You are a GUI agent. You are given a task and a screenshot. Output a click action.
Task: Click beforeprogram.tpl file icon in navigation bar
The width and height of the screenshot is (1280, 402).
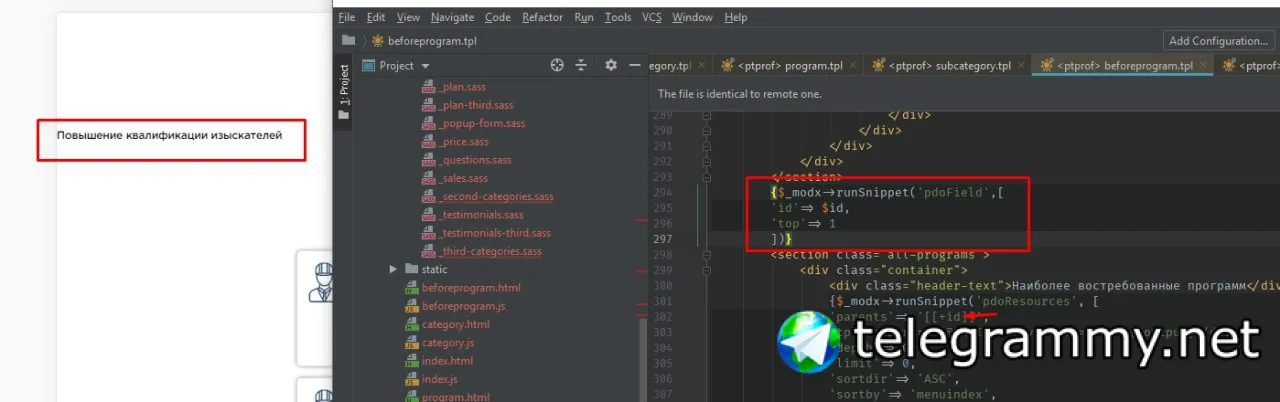(379, 41)
